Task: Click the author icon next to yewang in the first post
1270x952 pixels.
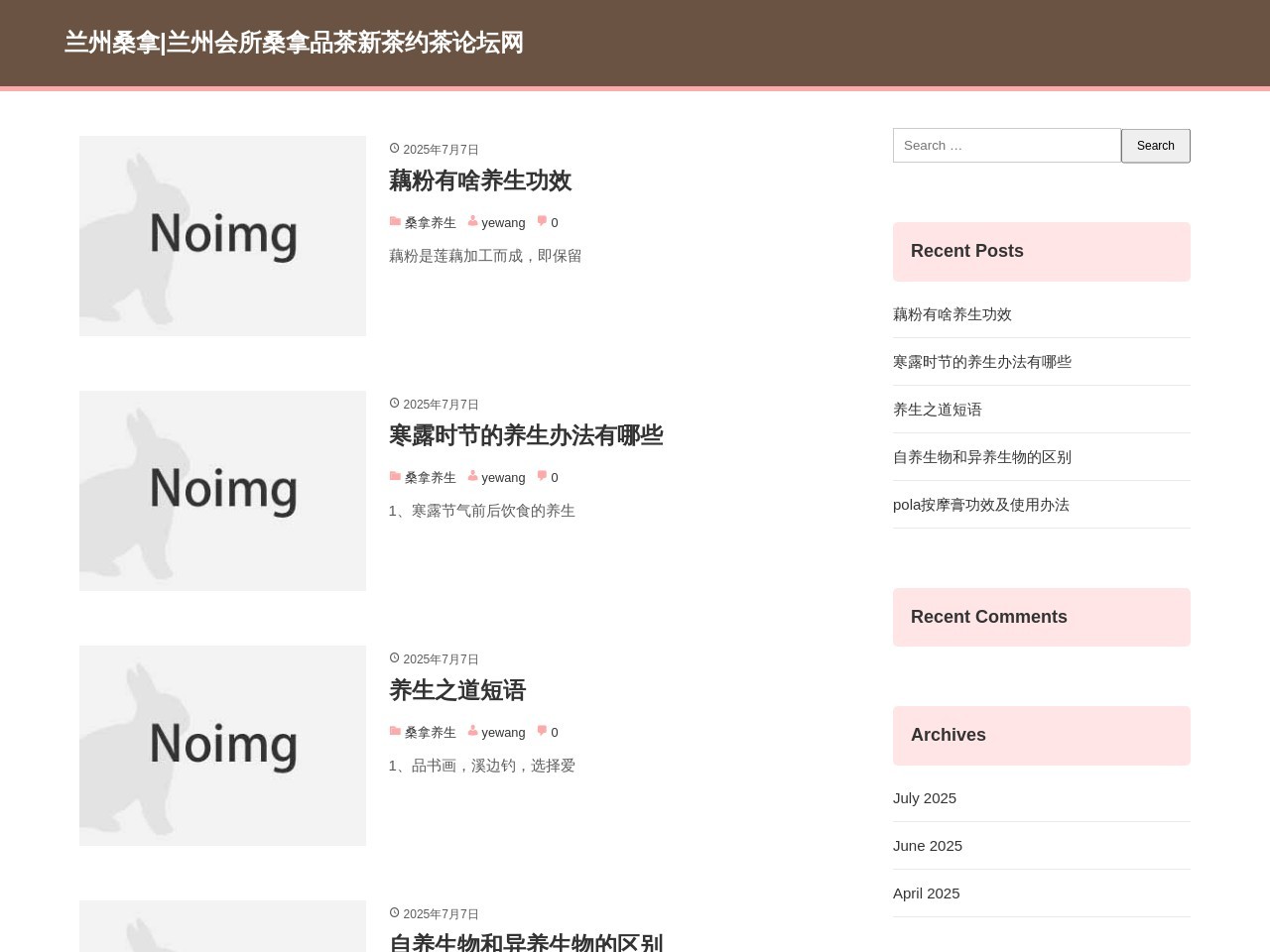Action: coord(473,222)
